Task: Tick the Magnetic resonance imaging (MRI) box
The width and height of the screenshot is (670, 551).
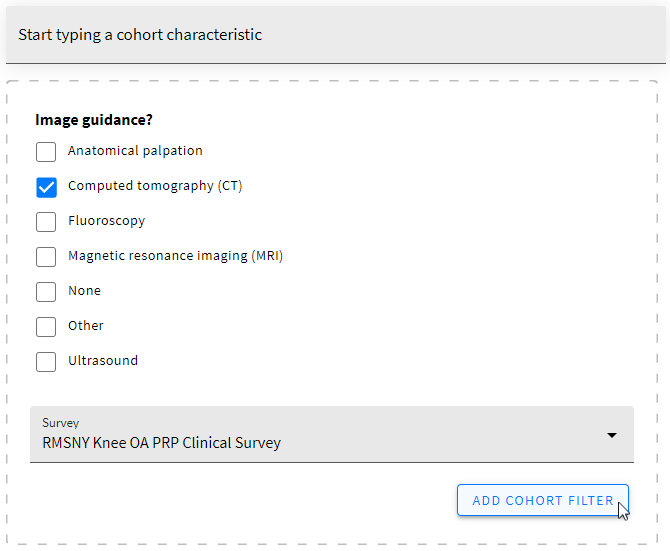Action: tap(46, 257)
